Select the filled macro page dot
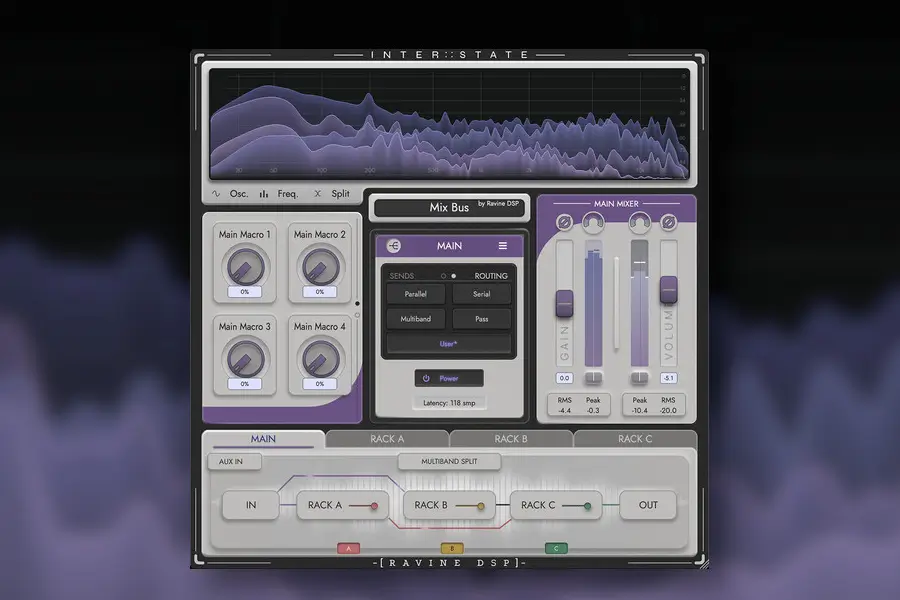 (x=357, y=303)
